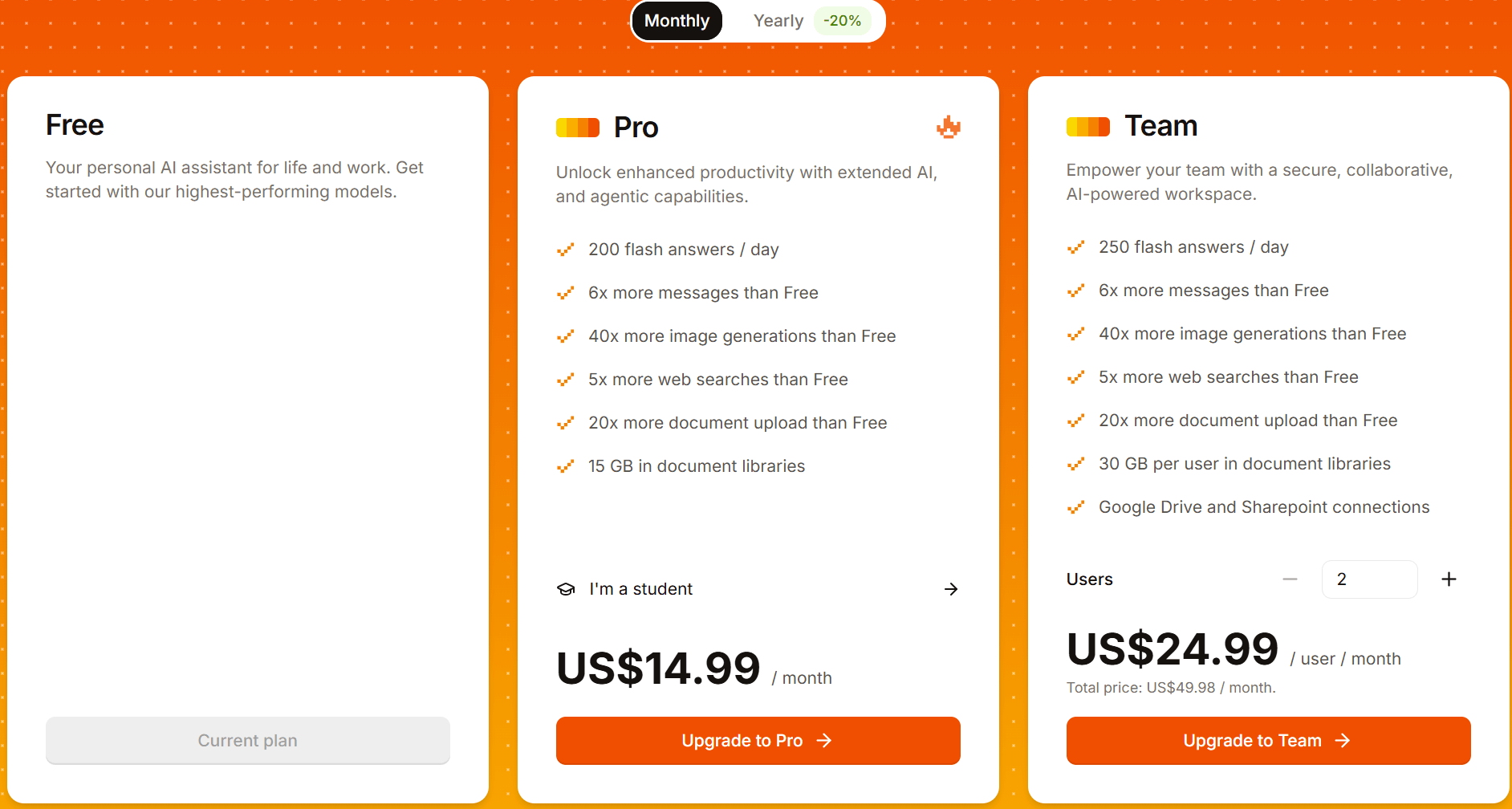This screenshot has width=1512, height=809.
Task: Click the Pro plan color stripe logo
Action: coord(578,128)
